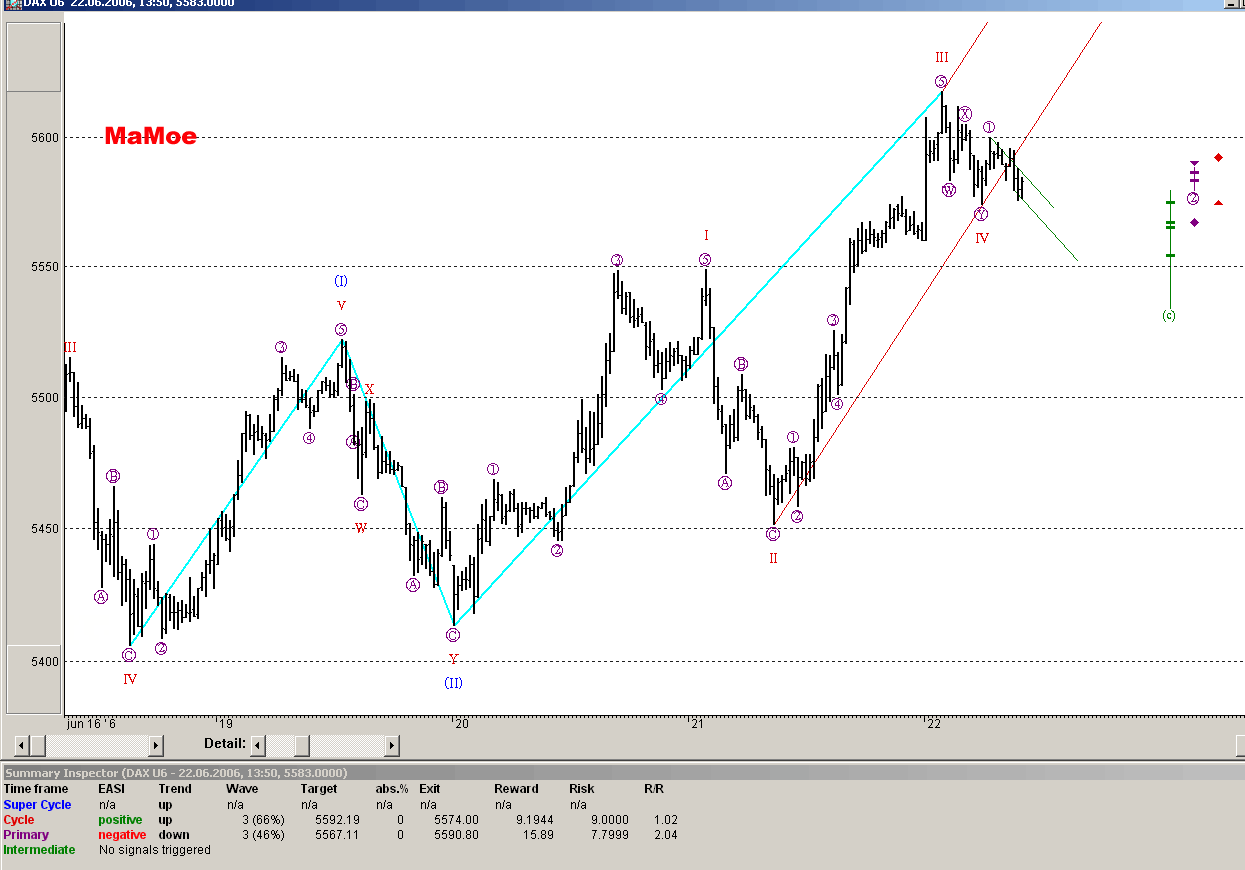The width and height of the screenshot is (1245, 870).
Task: Click the 19 date label on time axis
Action: click(x=226, y=723)
